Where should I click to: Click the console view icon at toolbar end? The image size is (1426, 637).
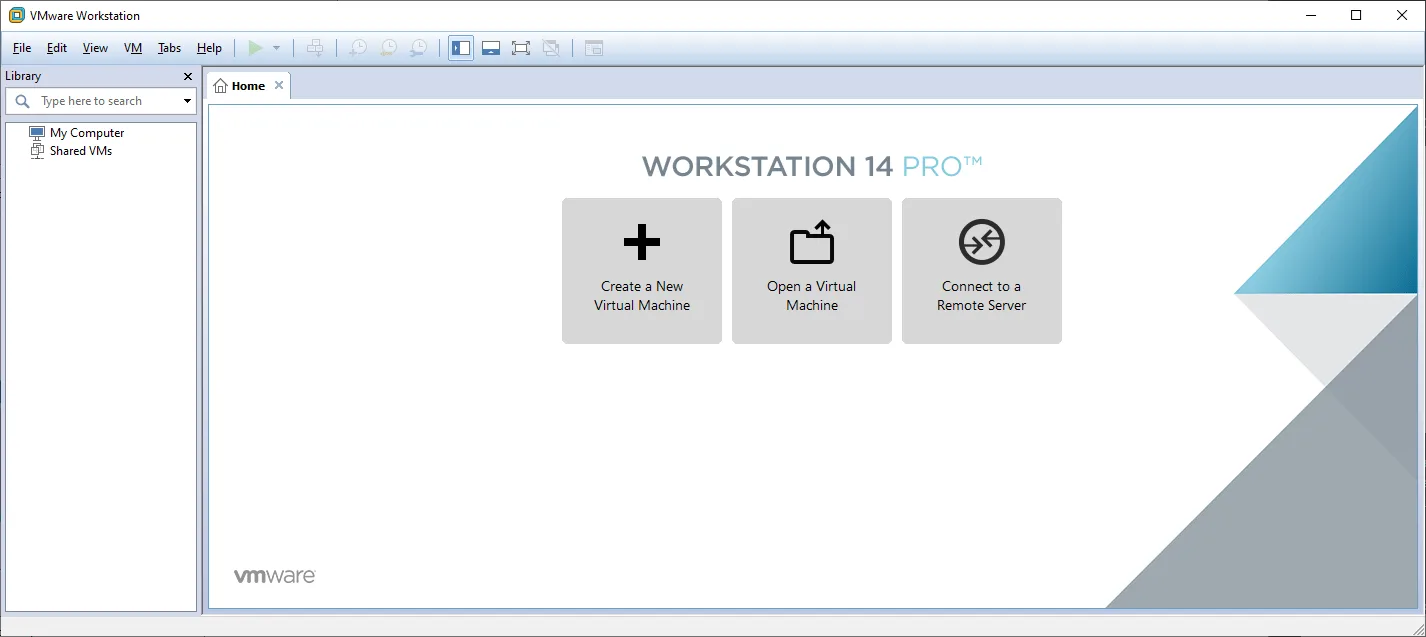point(594,48)
